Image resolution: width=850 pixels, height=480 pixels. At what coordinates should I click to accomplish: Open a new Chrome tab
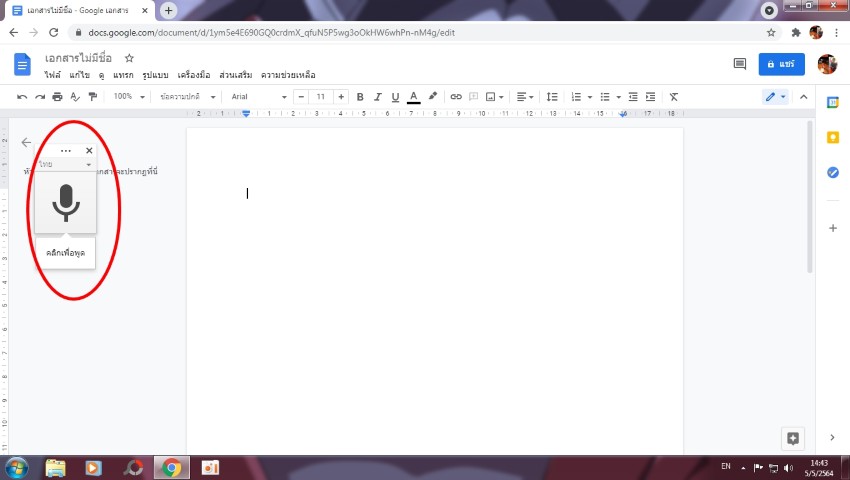click(x=168, y=10)
